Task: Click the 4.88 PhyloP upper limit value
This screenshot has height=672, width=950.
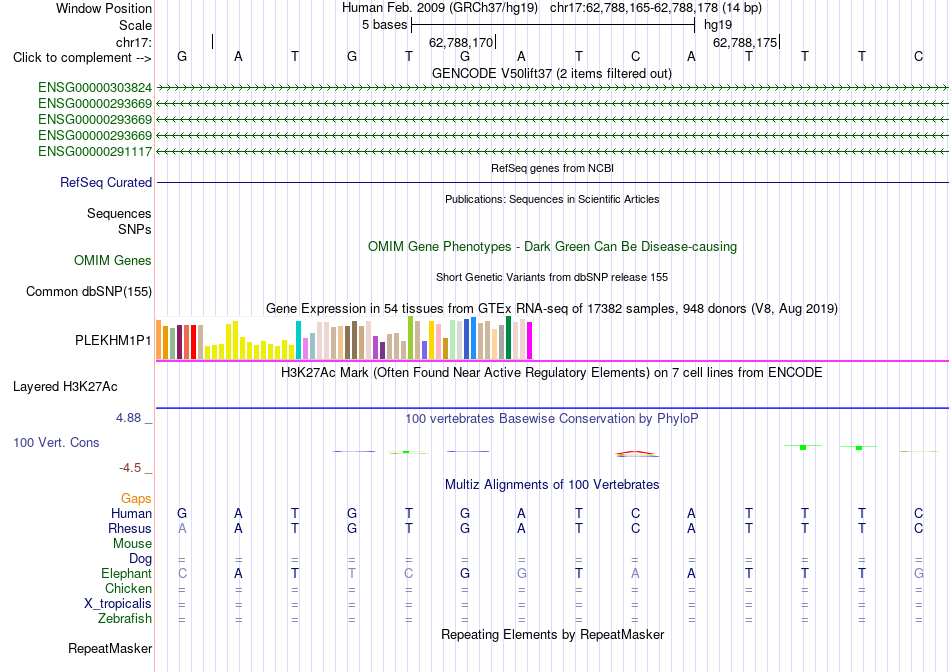Action: click(128, 418)
